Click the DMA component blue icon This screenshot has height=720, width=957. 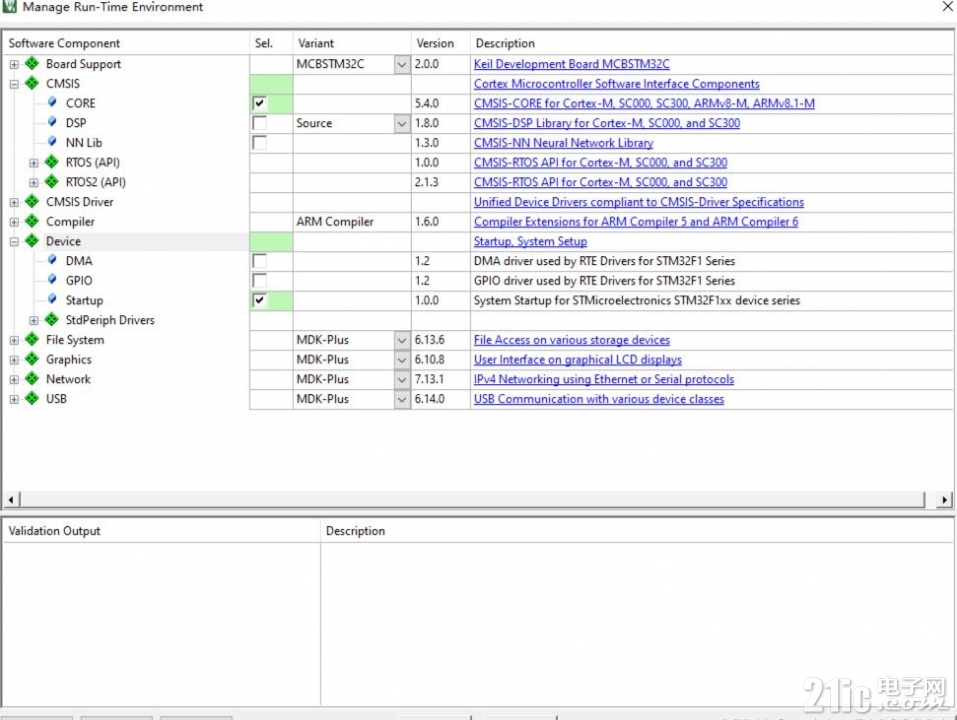[52, 261]
